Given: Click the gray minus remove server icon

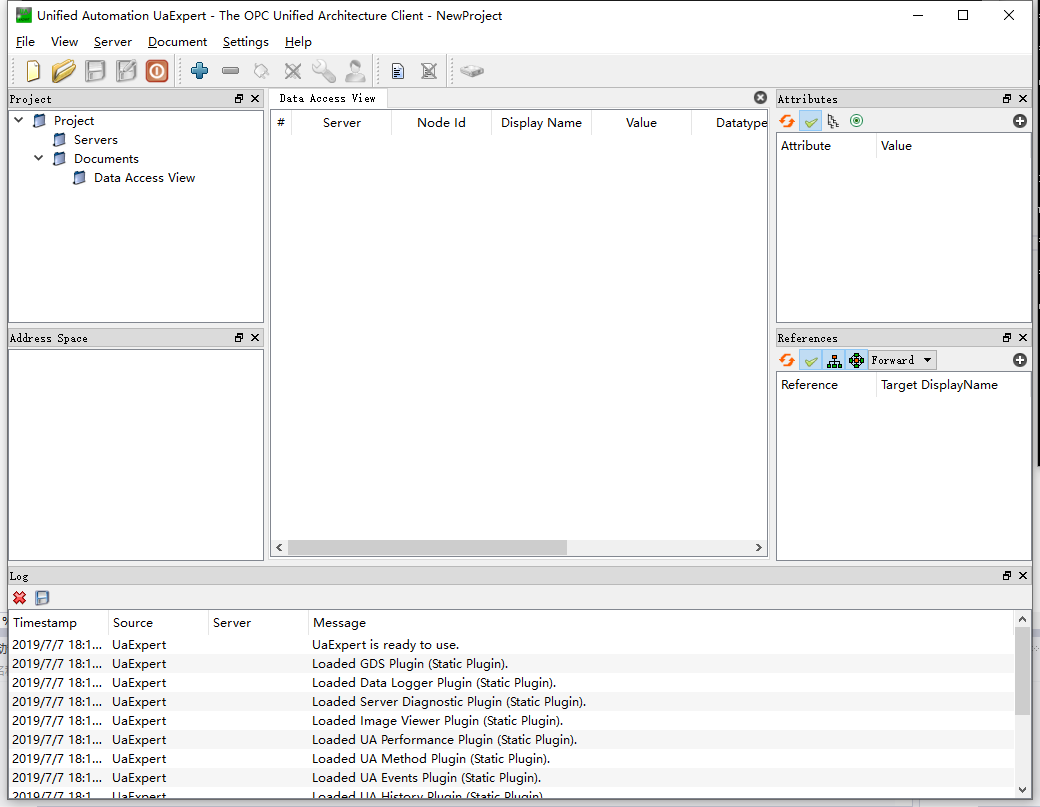Looking at the screenshot, I should [x=230, y=70].
